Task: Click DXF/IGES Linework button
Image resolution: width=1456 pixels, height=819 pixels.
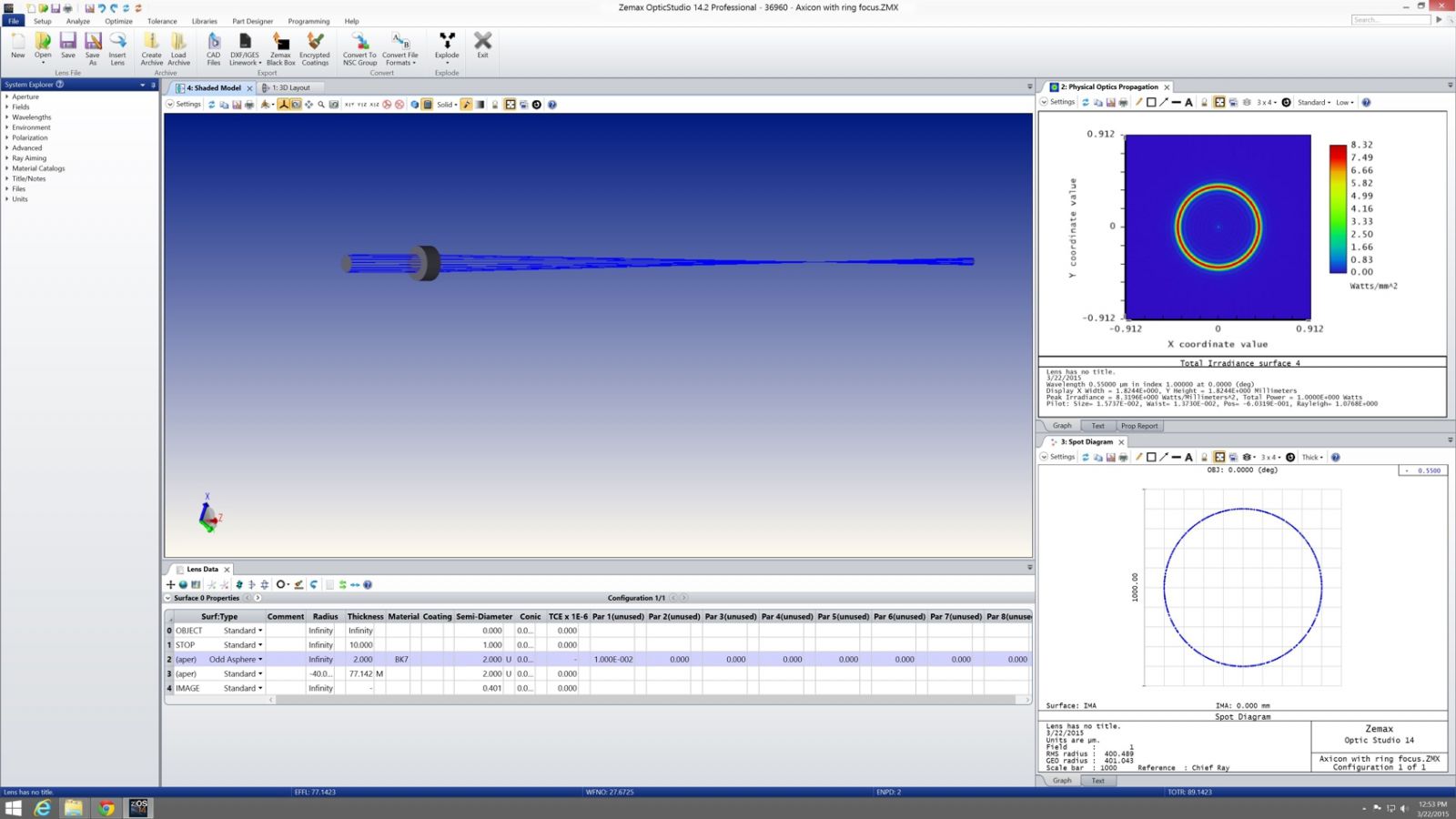Action: (x=245, y=48)
